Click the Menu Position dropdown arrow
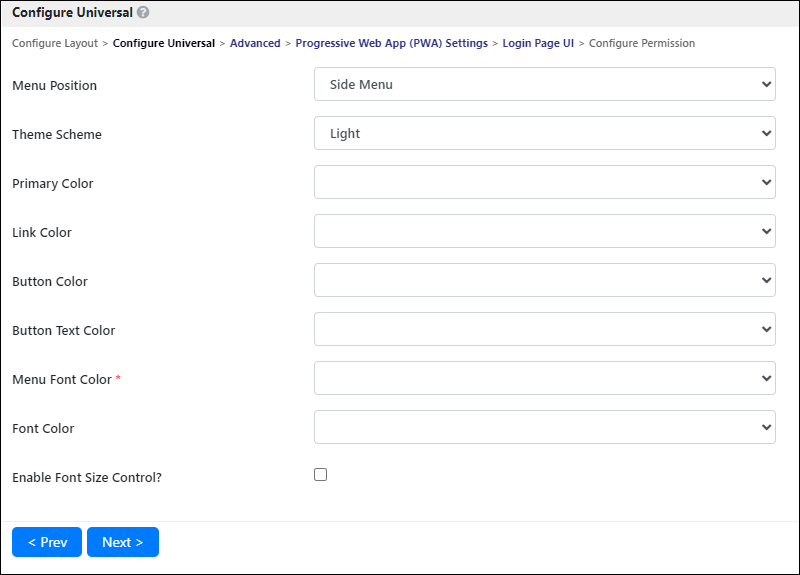This screenshot has height=575, width=800. 766,84
